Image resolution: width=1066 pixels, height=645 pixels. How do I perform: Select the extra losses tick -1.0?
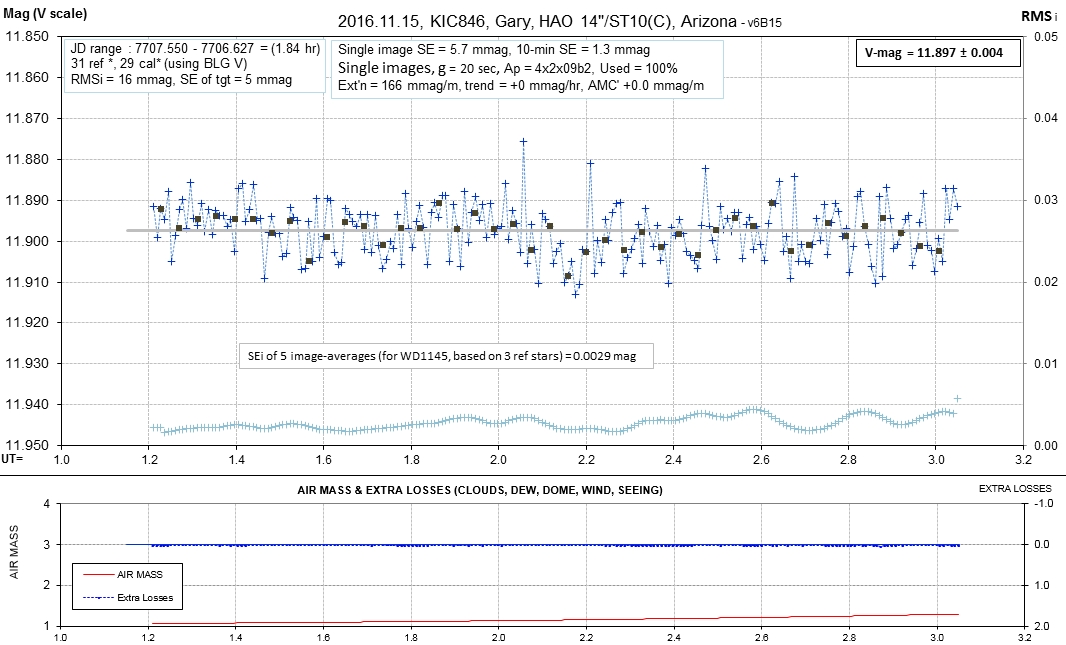(x=1044, y=504)
